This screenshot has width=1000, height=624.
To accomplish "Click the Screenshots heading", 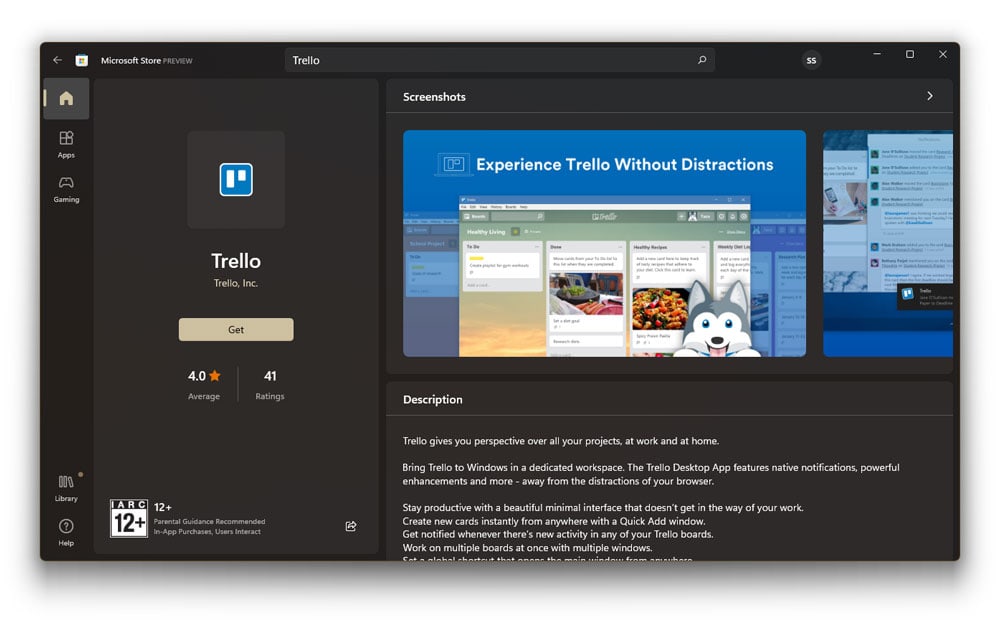I will click(x=434, y=97).
